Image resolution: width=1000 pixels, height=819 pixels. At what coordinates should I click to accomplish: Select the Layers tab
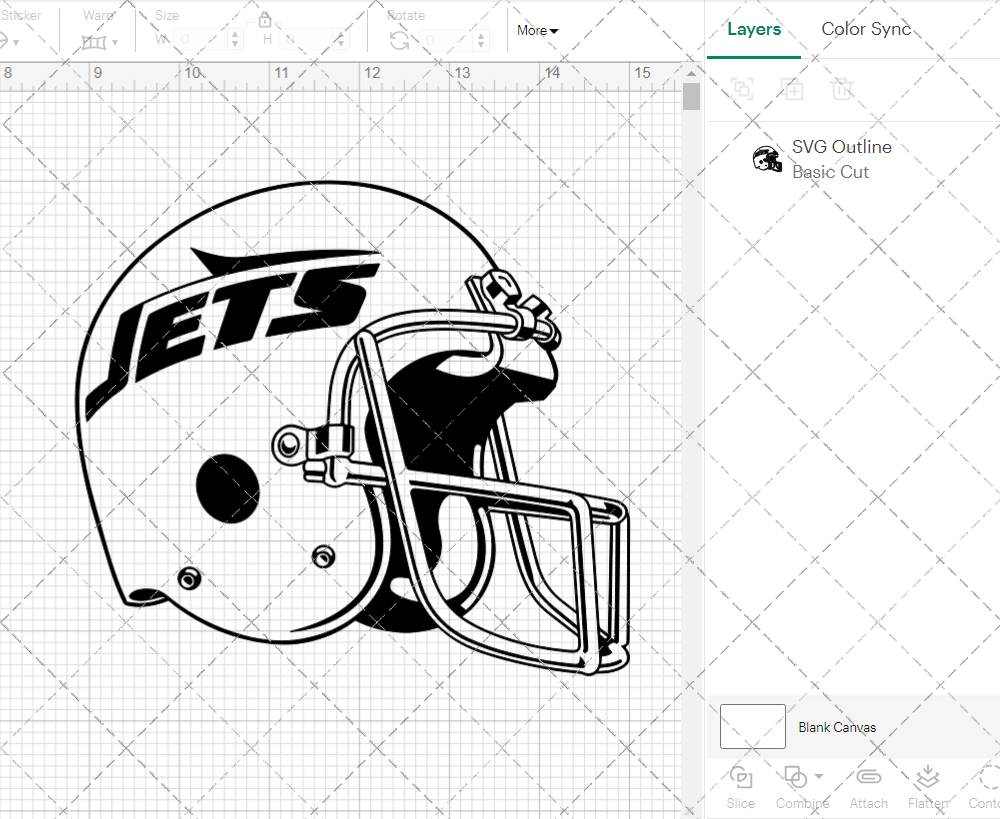tap(754, 29)
